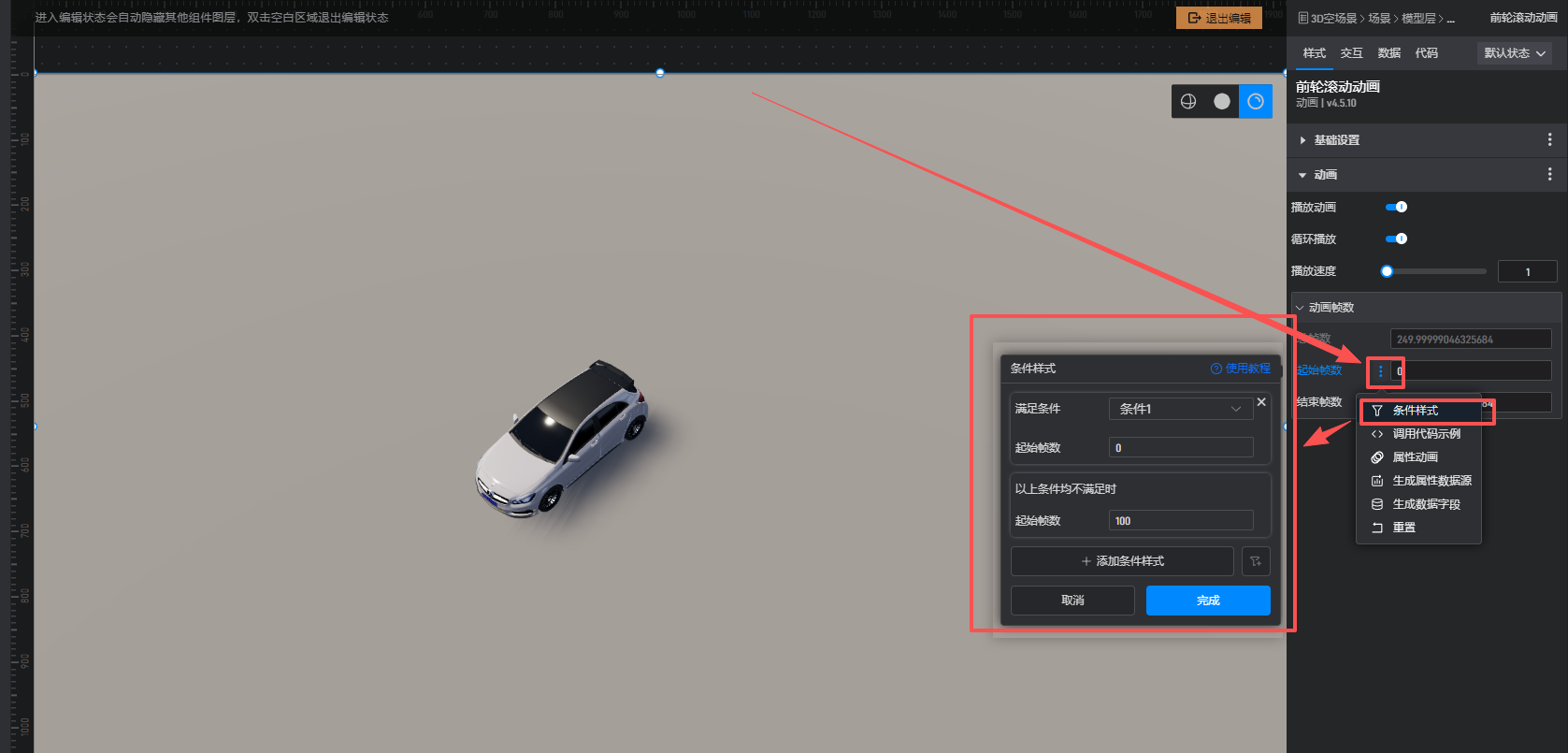Screen dimensions: 1568x753
Task: Toggle the 播放动画 switch
Action: coord(1396,208)
